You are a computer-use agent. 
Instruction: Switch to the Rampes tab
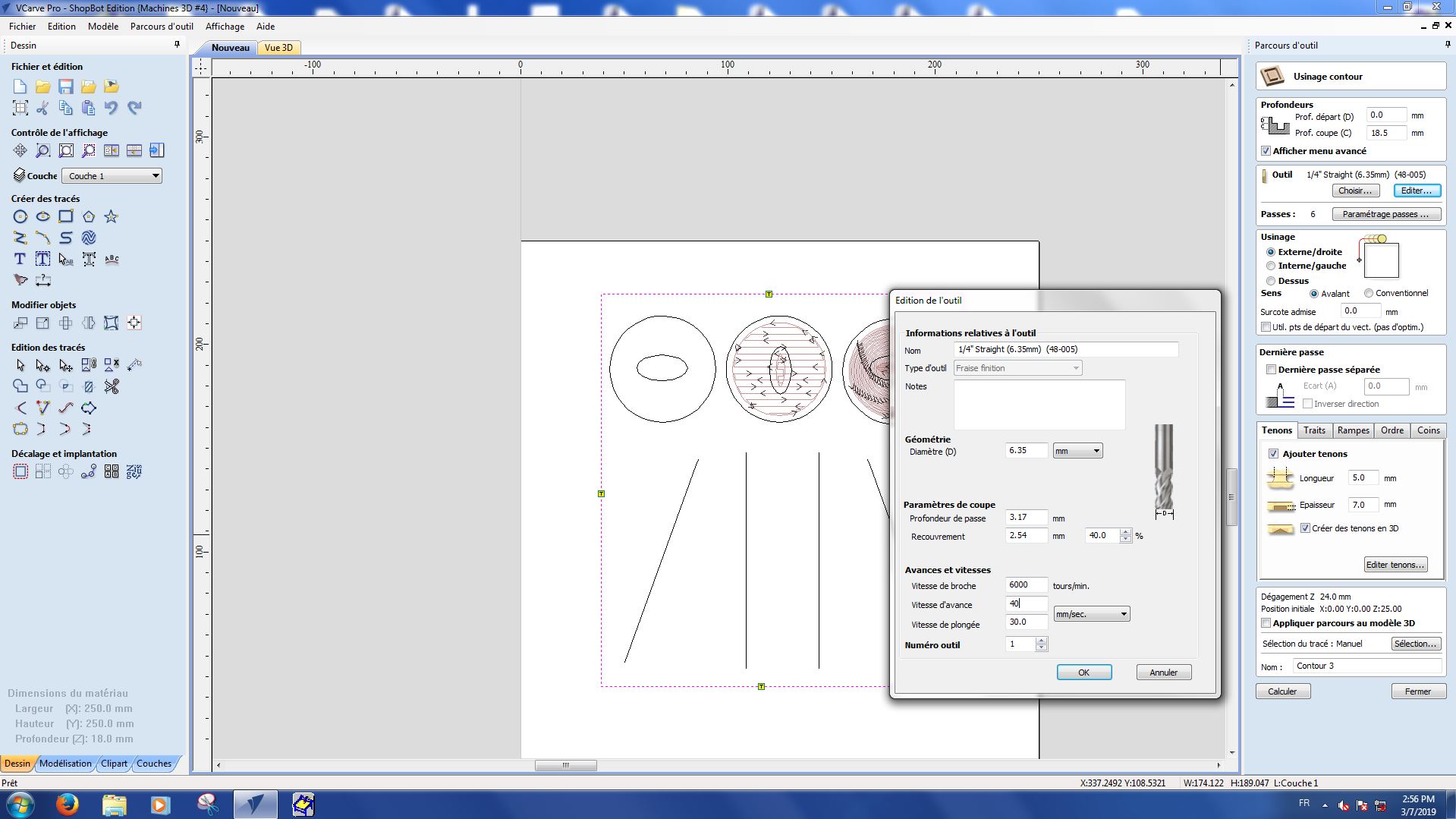point(1353,430)
